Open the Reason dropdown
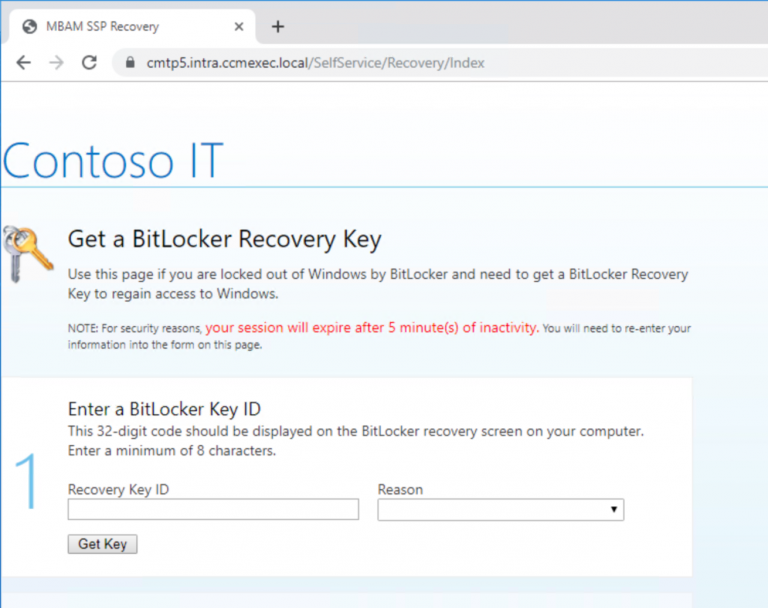The height and width of the screenshot is (608, 768). [x=500, y=510]
